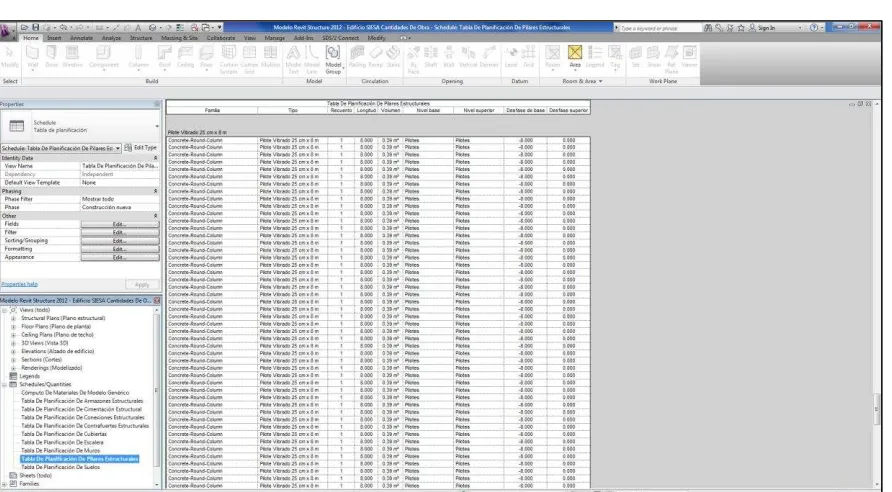Select the Door tool
The height and width of the screenshot is (492, 892).
tap(51, 57)
